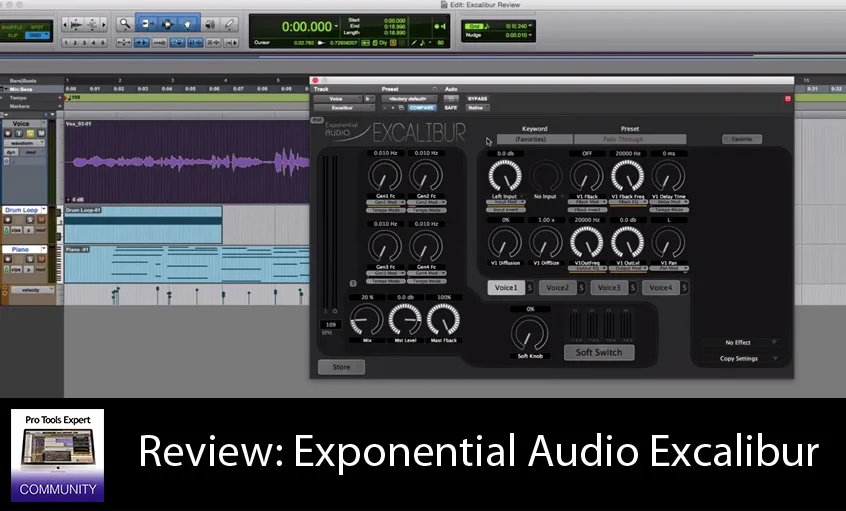Click zoom preset number 1

[x=66, y=43]
